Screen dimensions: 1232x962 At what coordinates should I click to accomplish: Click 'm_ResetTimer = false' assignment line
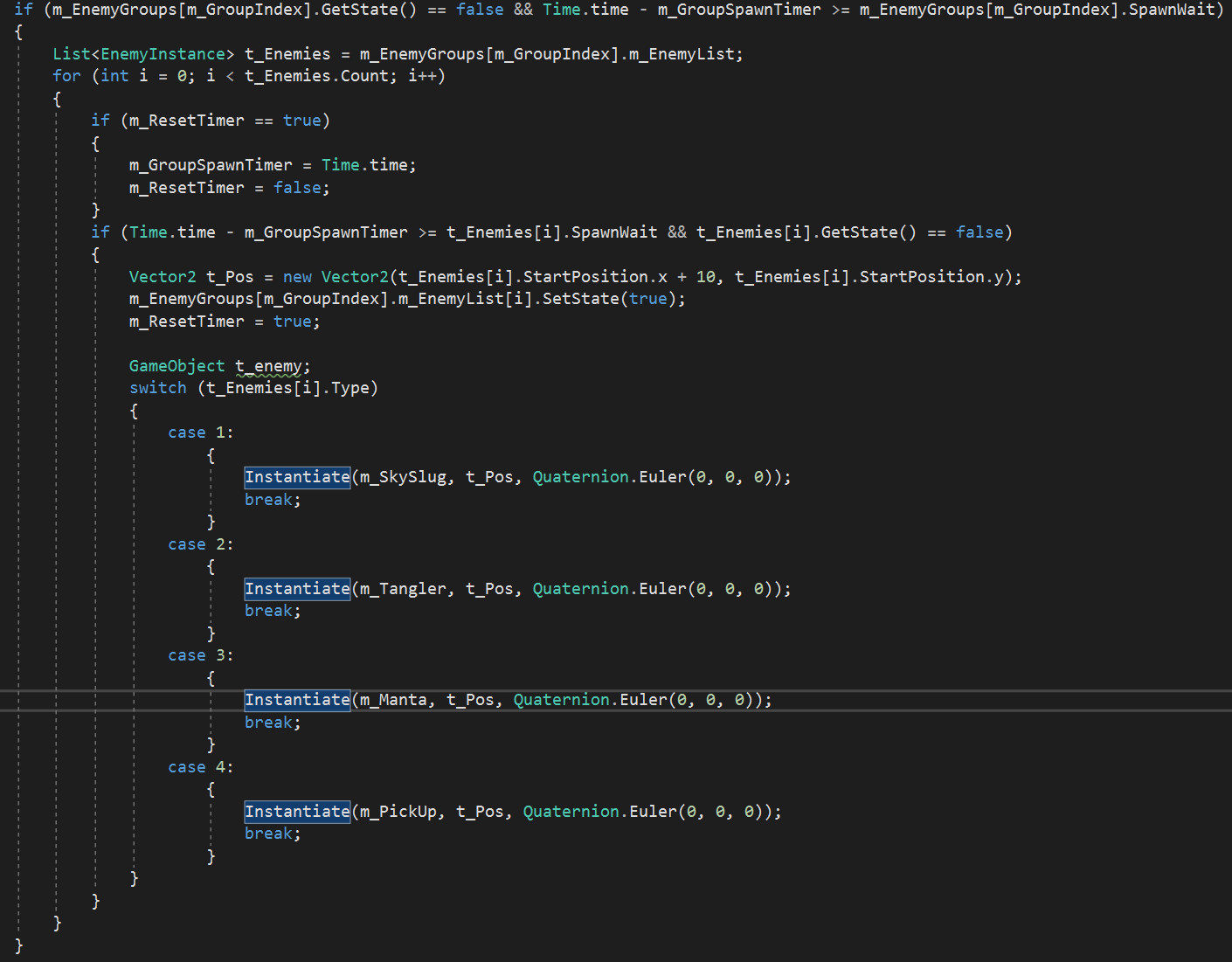pos(229,188)
